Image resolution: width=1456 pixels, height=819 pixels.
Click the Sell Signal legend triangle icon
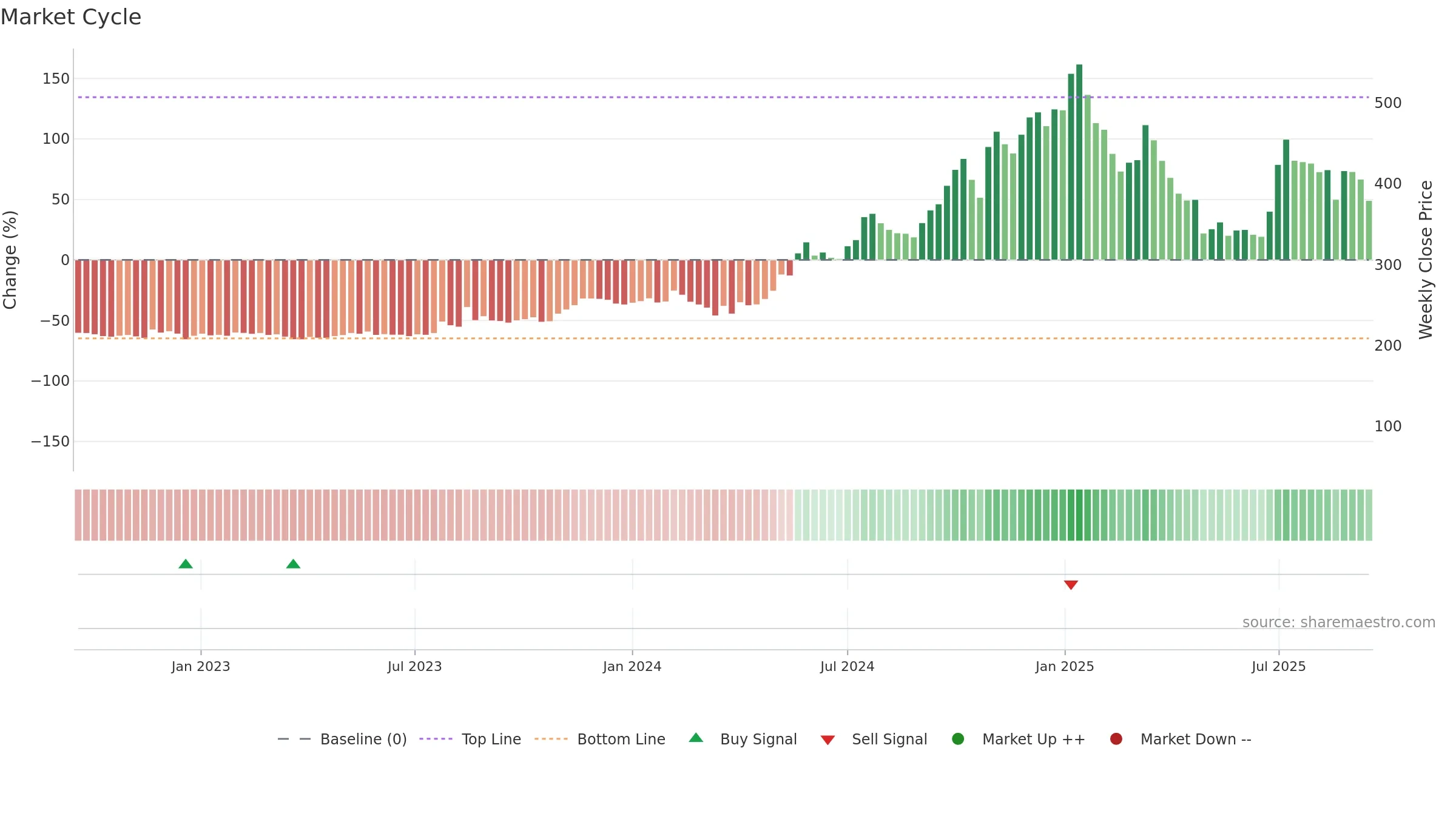pos(827,740)
